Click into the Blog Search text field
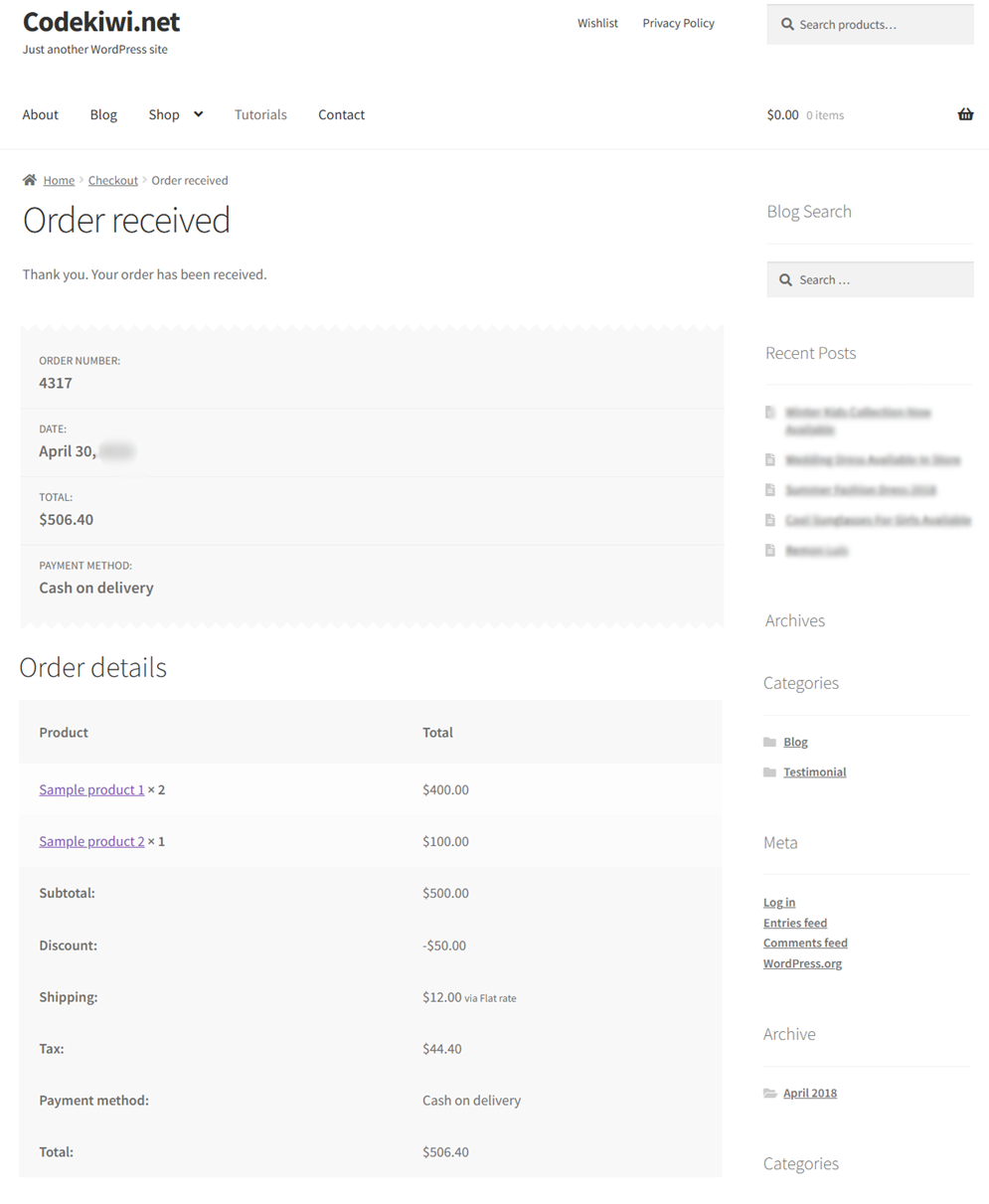 click(x=880, y=280)
